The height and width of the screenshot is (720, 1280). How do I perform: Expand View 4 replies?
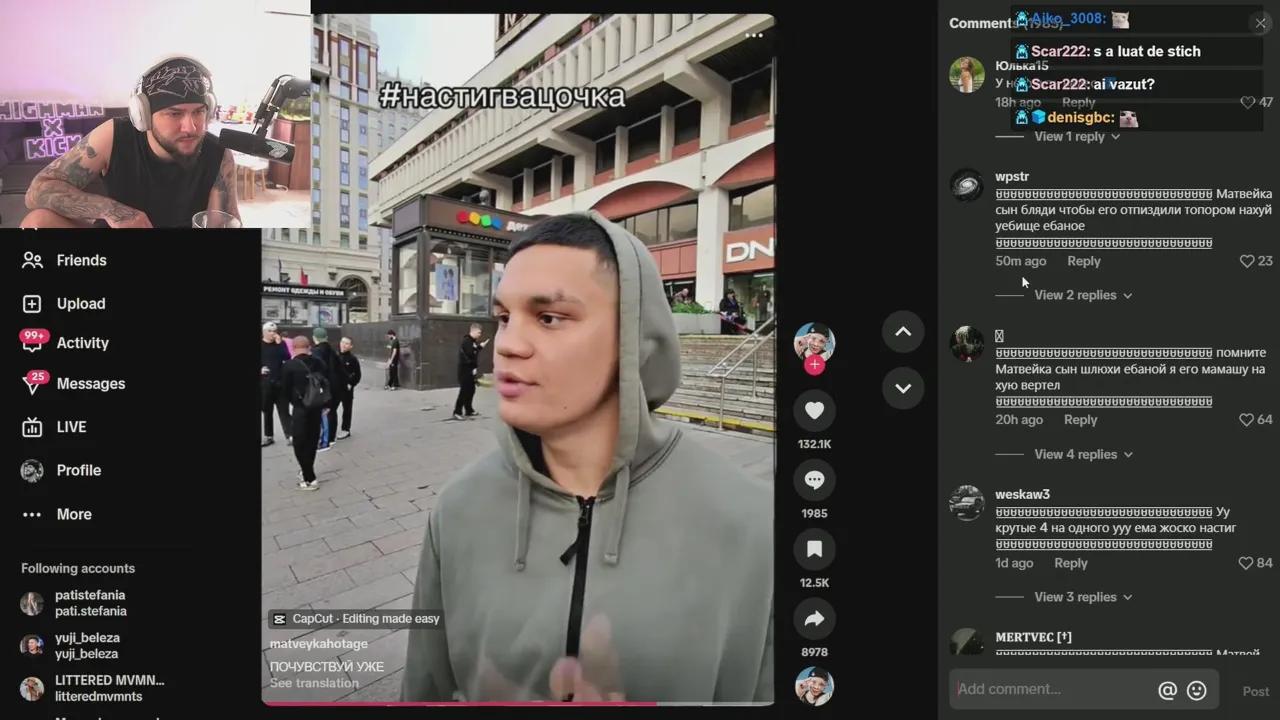pos(1083,454)
